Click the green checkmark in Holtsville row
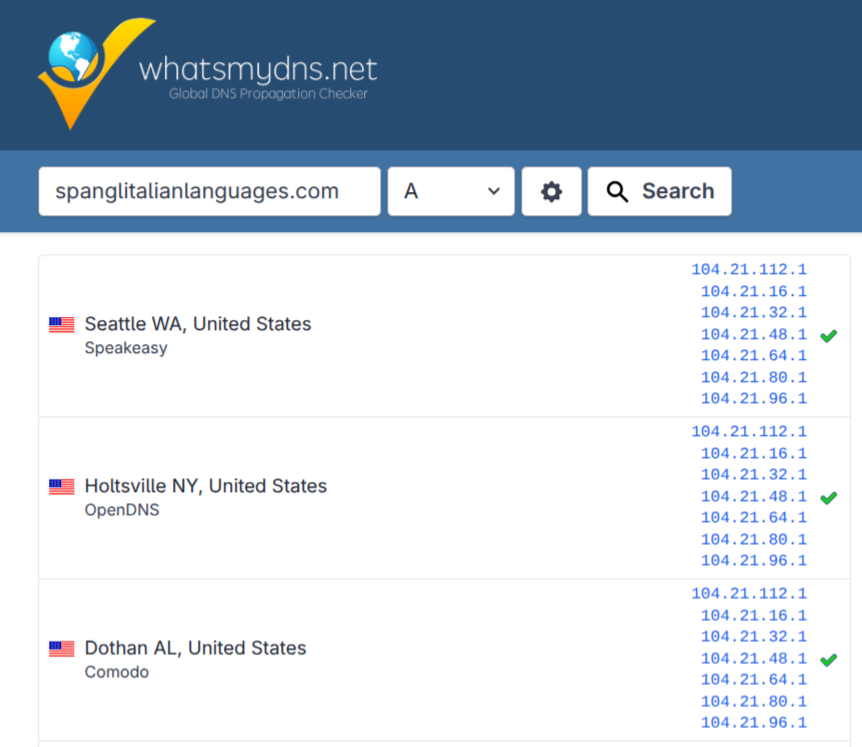Image resolution: width=862 pixels, height=747 pixels. point(828,497)
